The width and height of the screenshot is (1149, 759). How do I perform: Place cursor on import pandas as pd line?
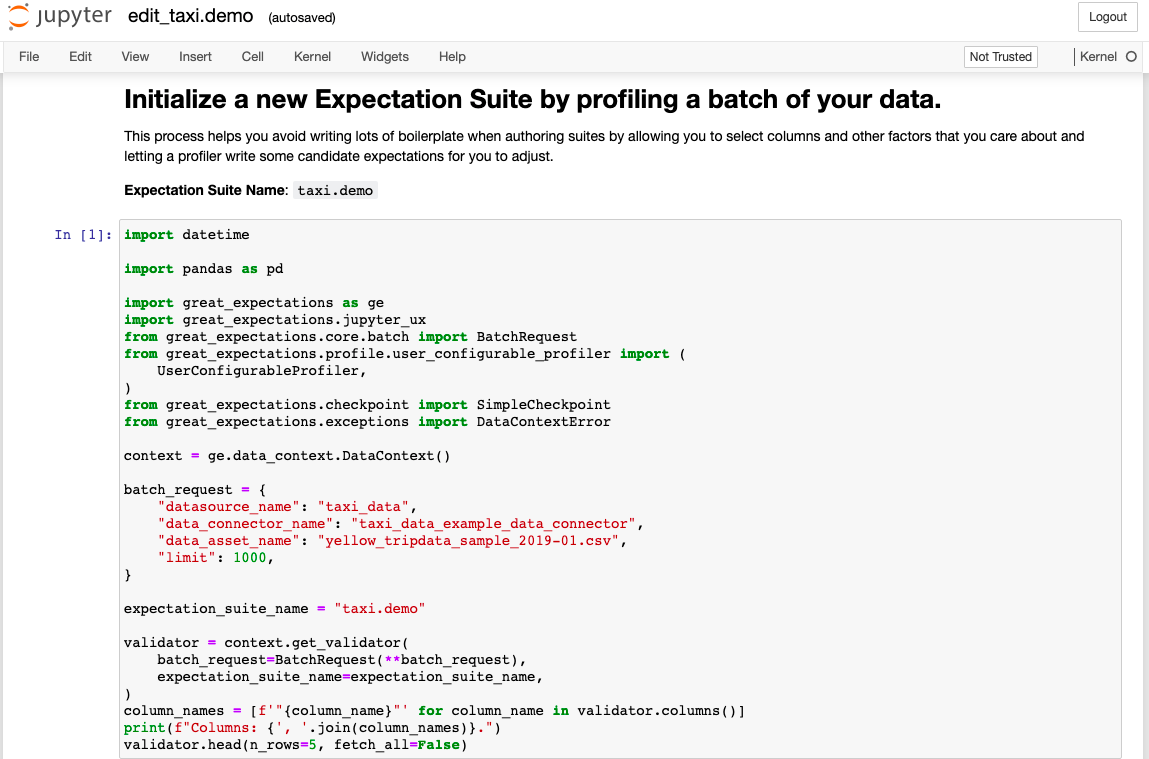203,269
